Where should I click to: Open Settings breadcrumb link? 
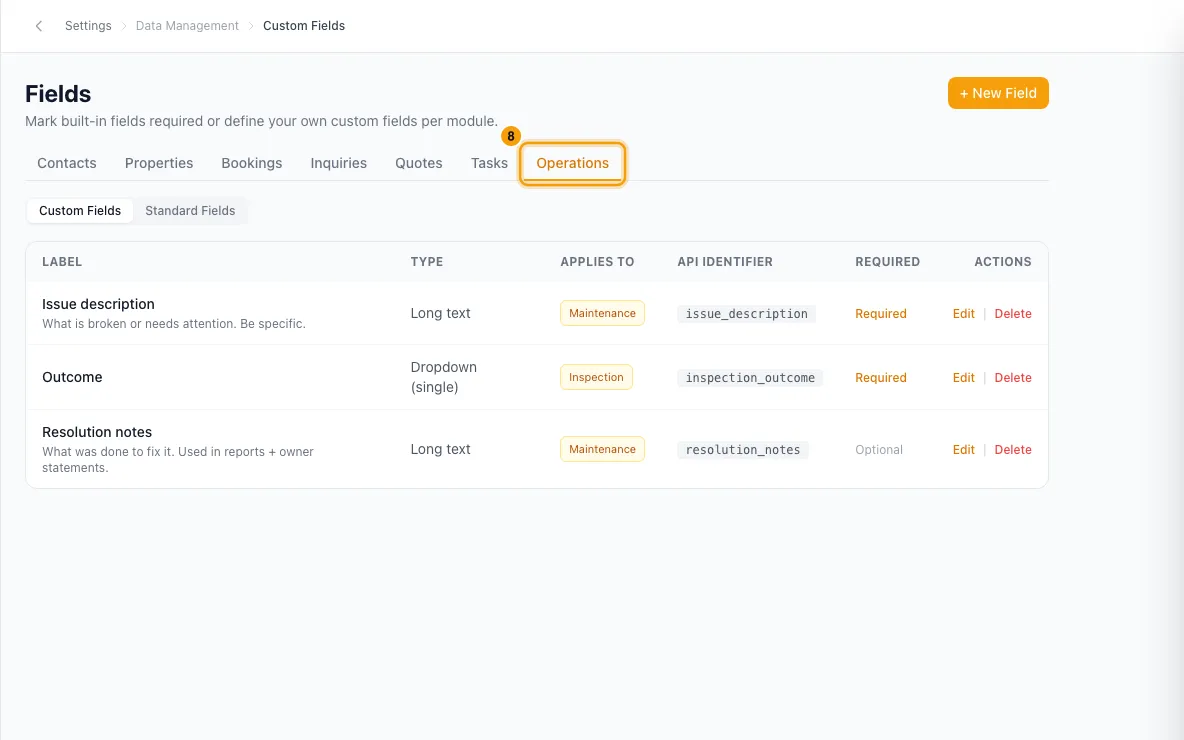(x=88, y=26)
